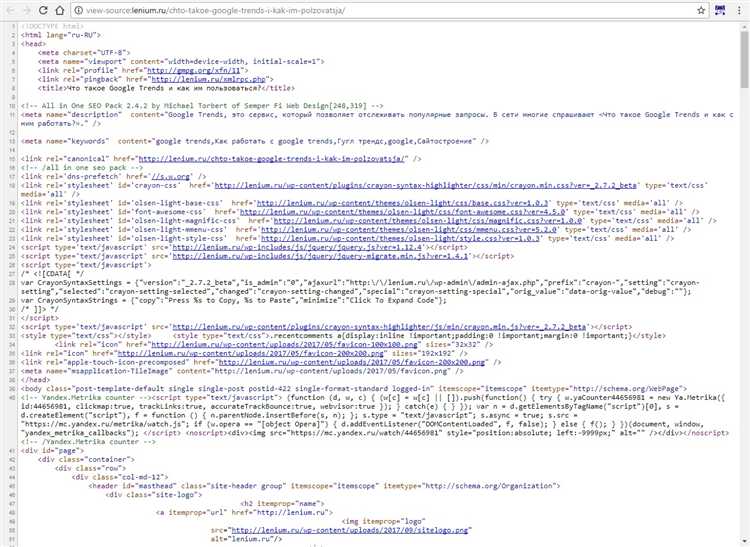
Task: Click the html lang="ru-RU" tag text
Action: point(61,35)
